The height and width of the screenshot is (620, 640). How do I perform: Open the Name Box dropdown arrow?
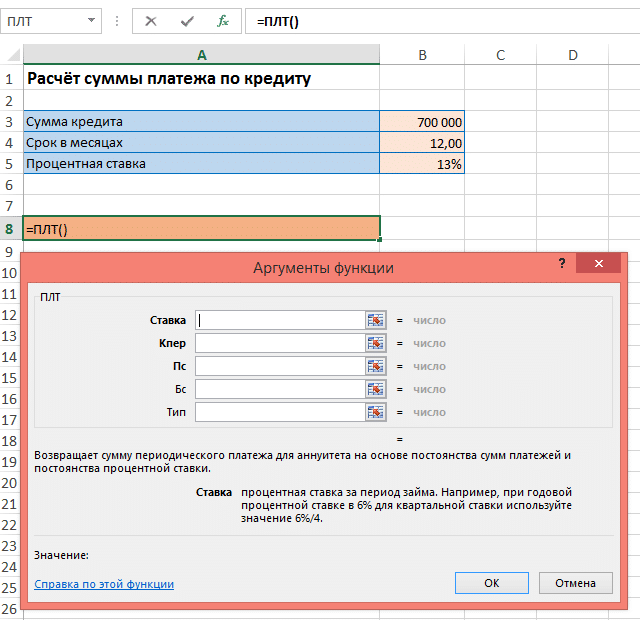point(92,21)
